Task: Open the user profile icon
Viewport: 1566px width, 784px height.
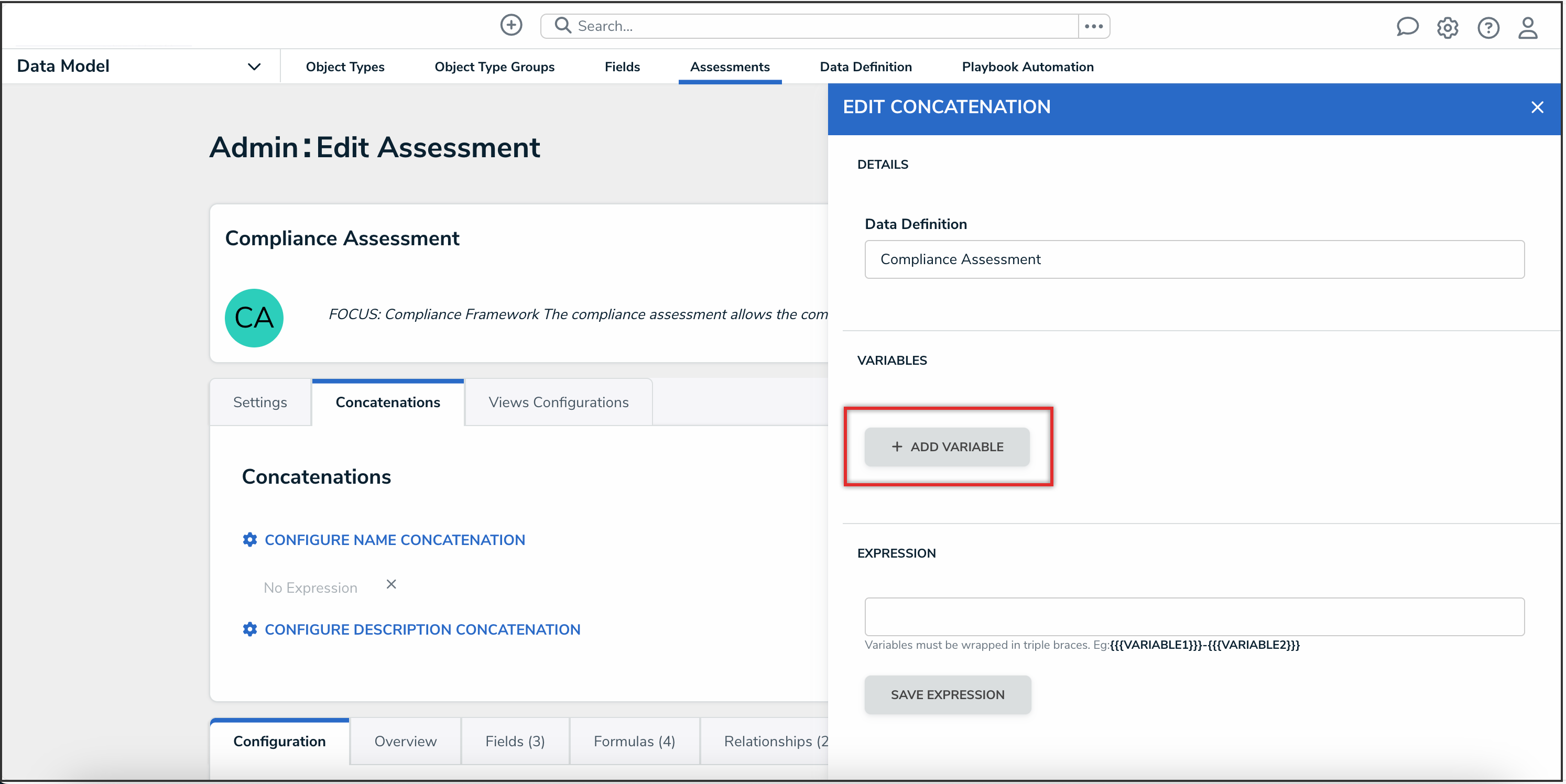Action: point(1527,27)
